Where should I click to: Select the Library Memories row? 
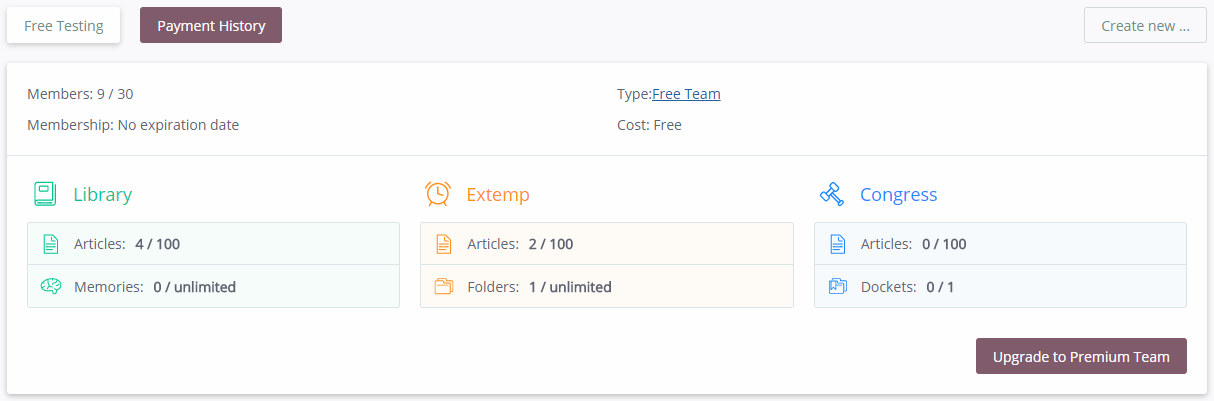[213, 287]
